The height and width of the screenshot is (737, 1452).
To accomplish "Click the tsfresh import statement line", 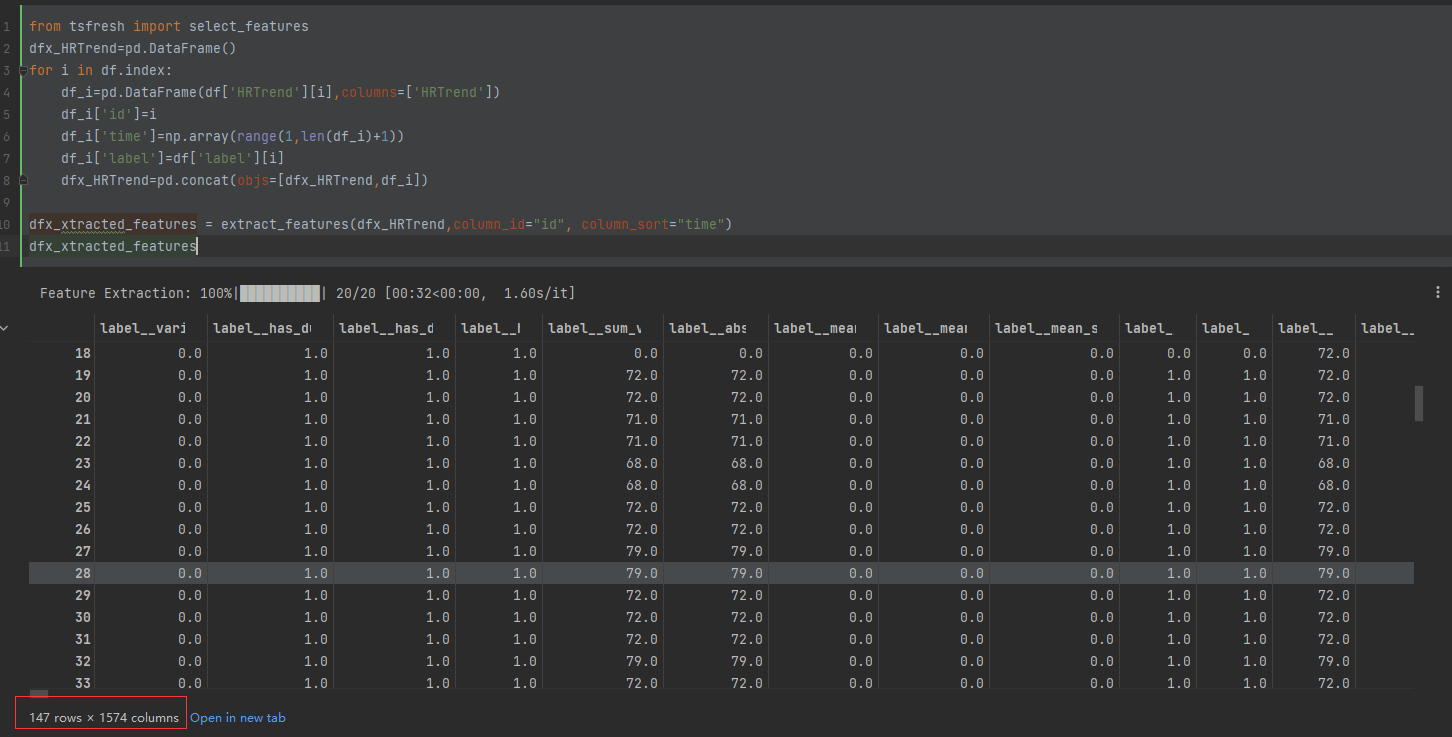I will click(x=168, y=26).
